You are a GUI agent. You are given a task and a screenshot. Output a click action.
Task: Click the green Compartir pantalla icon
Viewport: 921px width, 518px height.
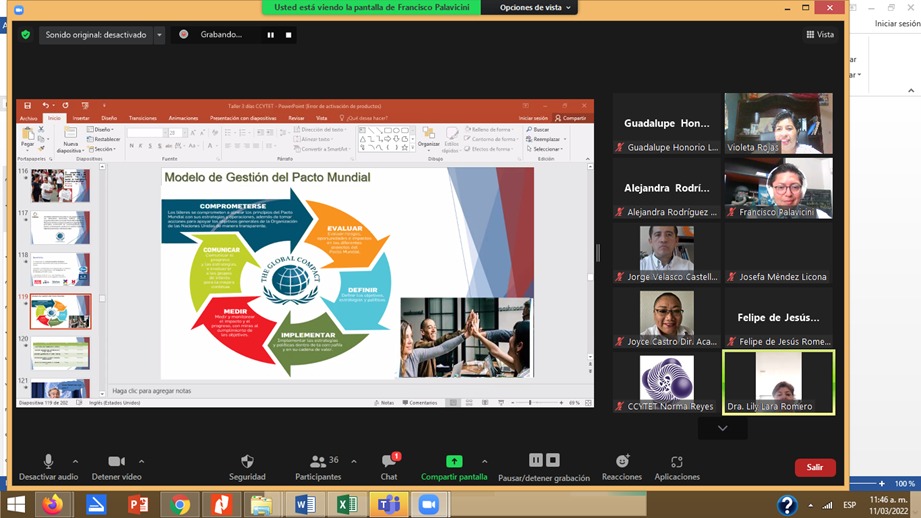[454, 461]
